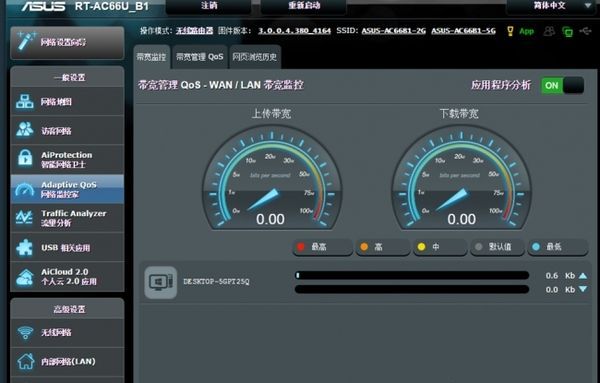Click the firmware version 3.0.0.4.380_4164 link

(x=294, y=31)
